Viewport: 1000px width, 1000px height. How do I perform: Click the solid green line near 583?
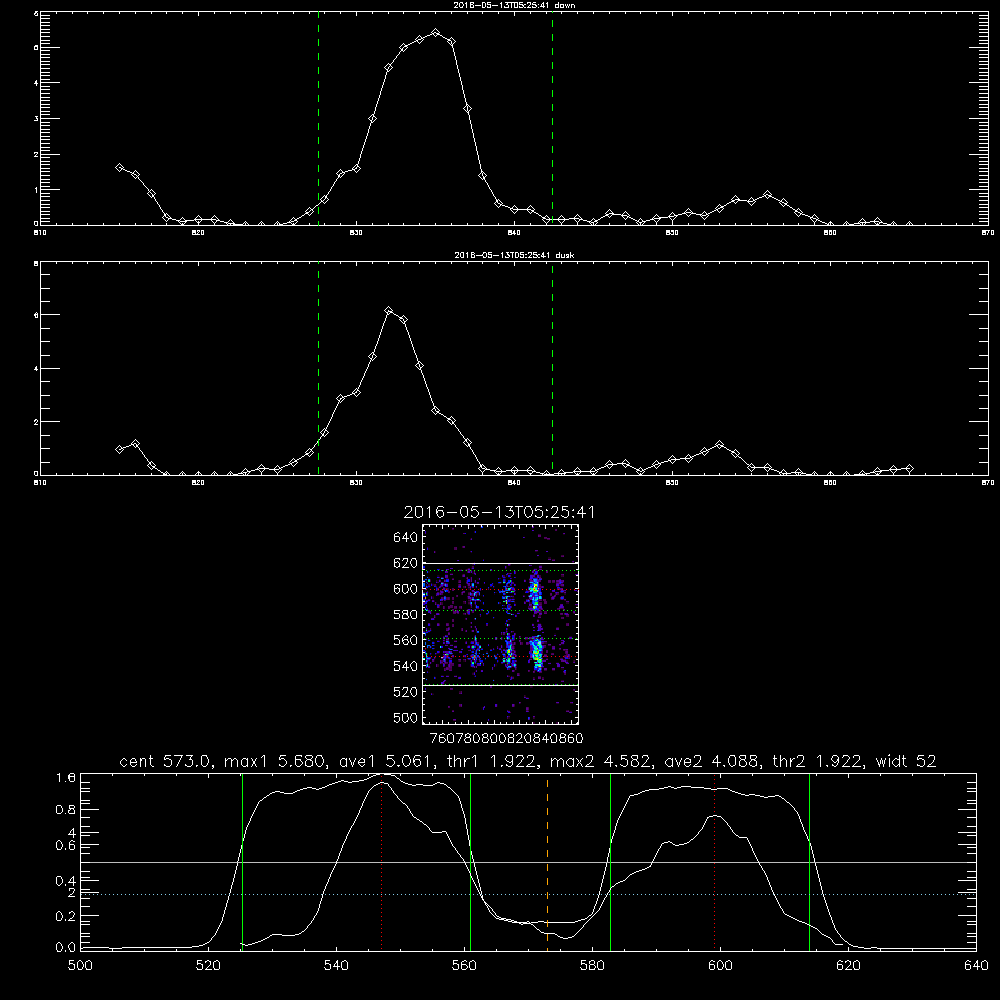(610, 861)
